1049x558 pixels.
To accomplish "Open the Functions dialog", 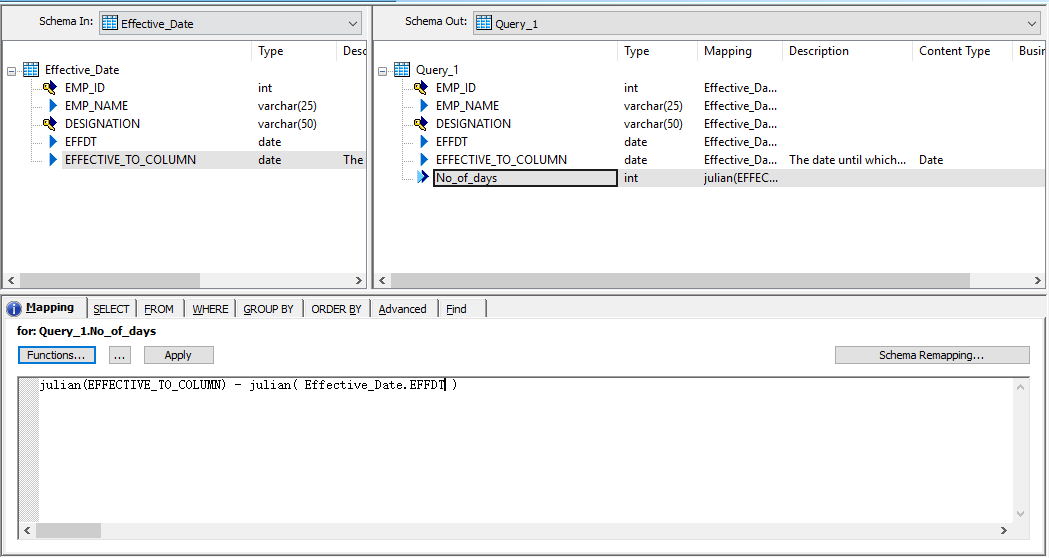I will point(57,355).
